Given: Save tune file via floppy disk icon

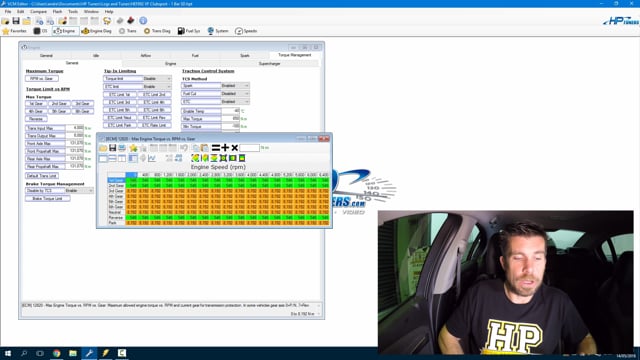Looking at the screenshot, I should pyautogui.click(x=16, y=21).
